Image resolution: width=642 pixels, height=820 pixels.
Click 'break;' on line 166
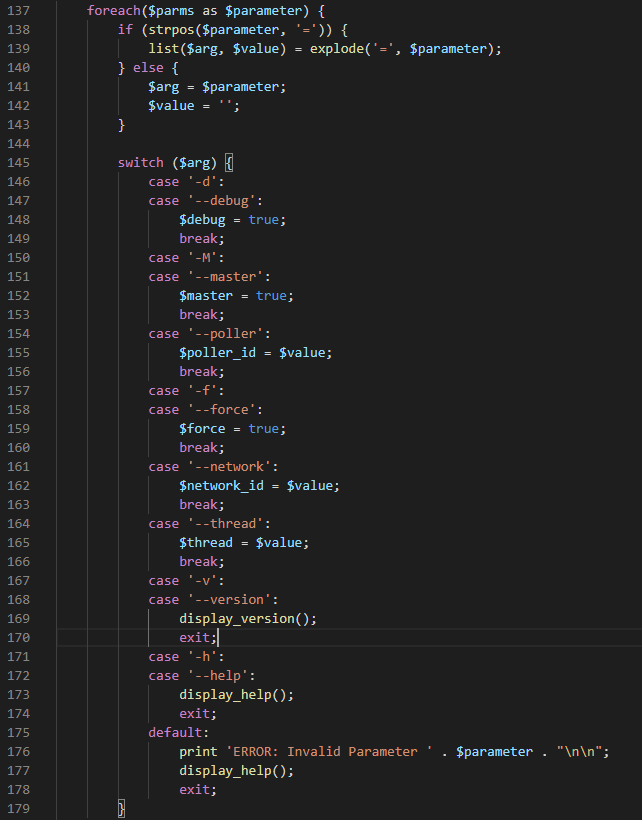coord(202,562)
